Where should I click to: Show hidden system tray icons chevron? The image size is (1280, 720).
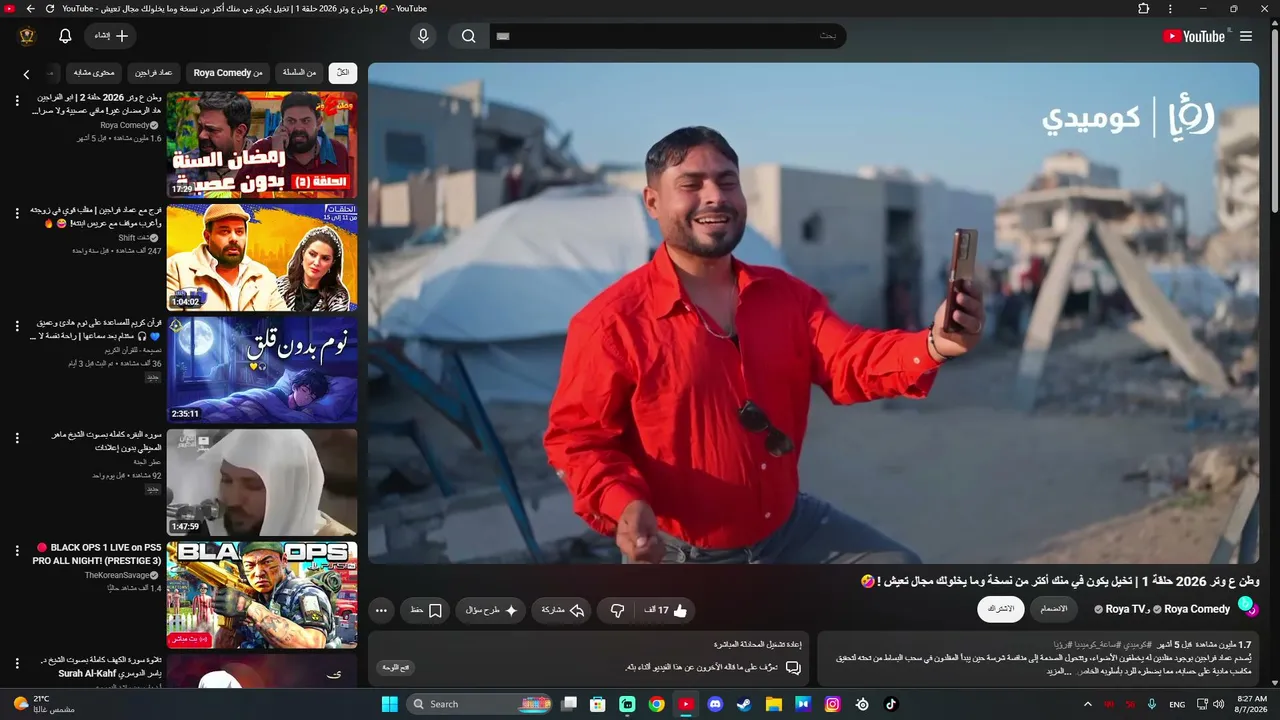coord(1088,704)
